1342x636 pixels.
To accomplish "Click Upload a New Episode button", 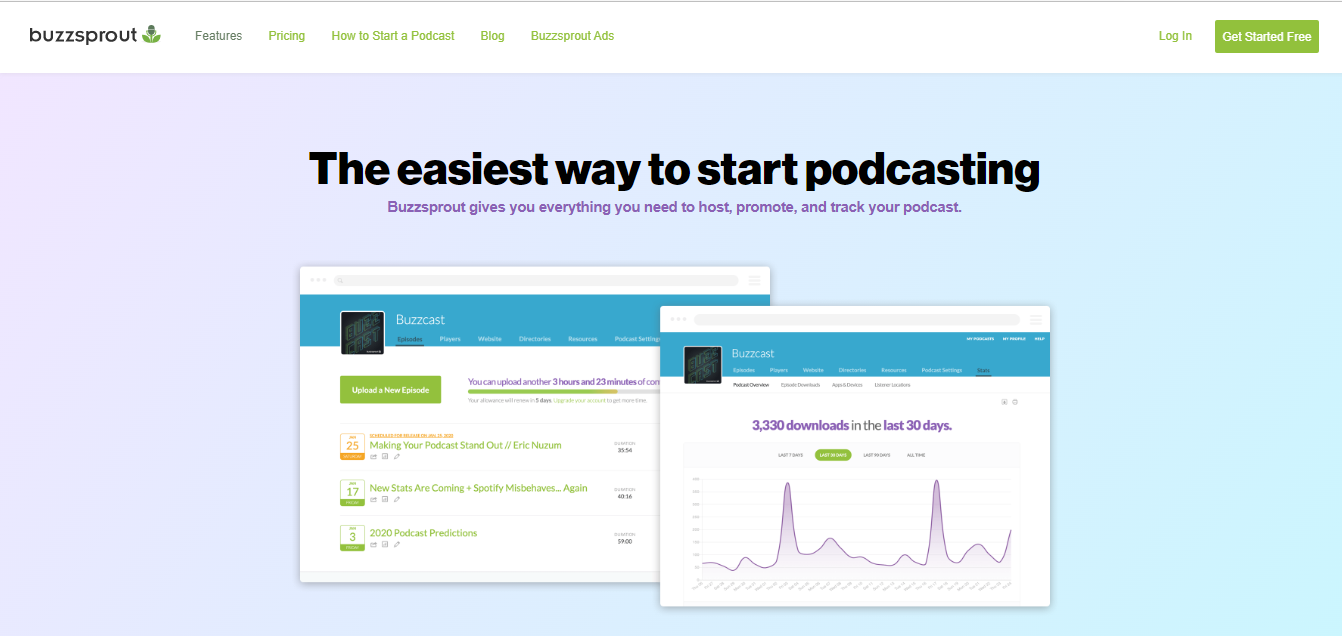I will (390, 390).
